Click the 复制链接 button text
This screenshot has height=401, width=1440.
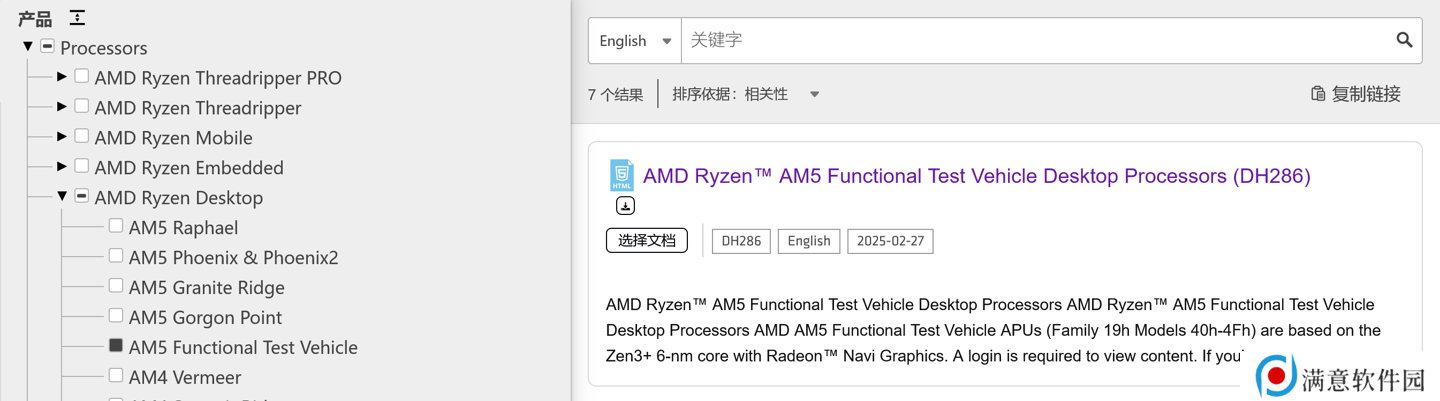click(1366, 94)
